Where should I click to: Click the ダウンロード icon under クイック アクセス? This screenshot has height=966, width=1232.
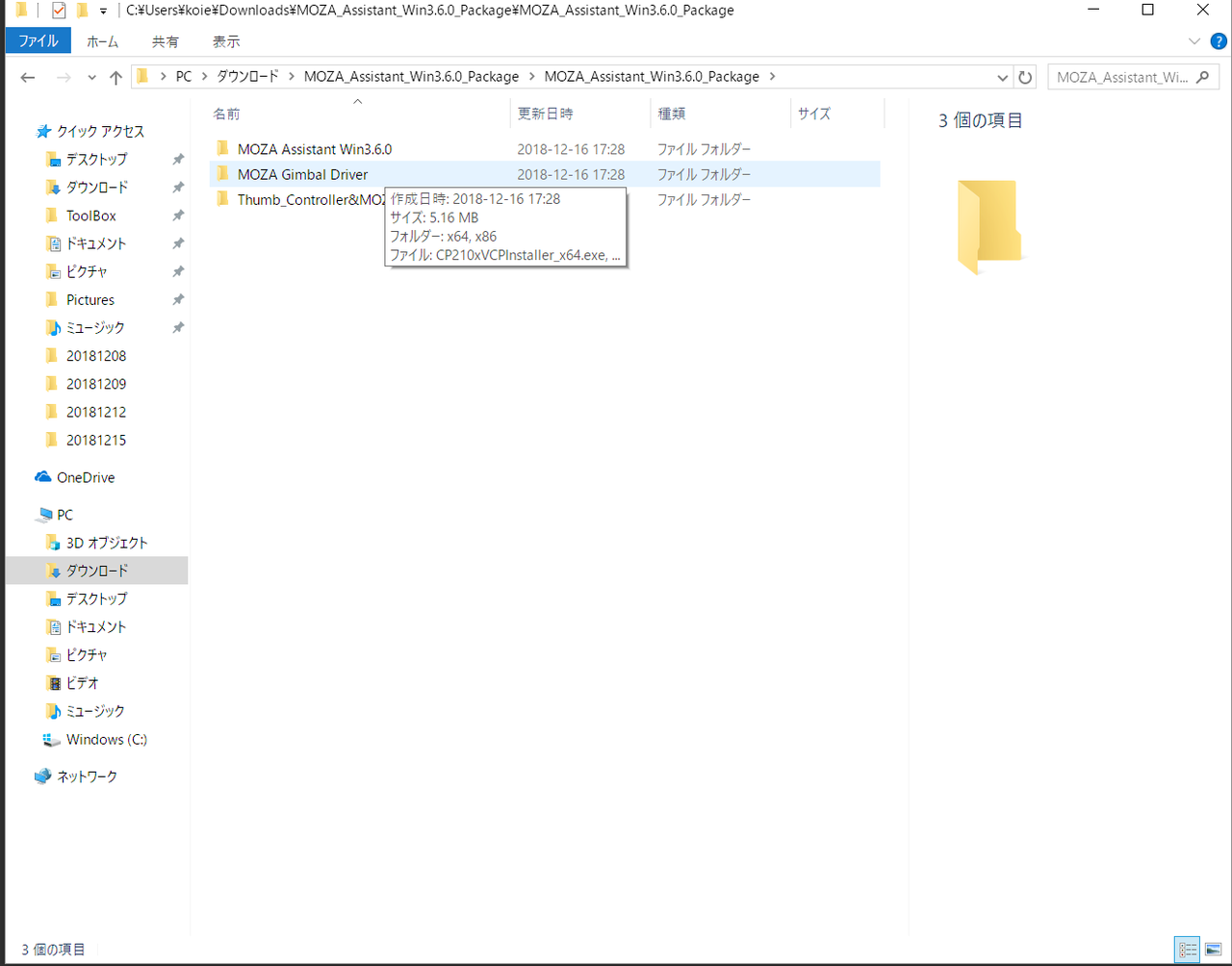(x=54, y=187)
